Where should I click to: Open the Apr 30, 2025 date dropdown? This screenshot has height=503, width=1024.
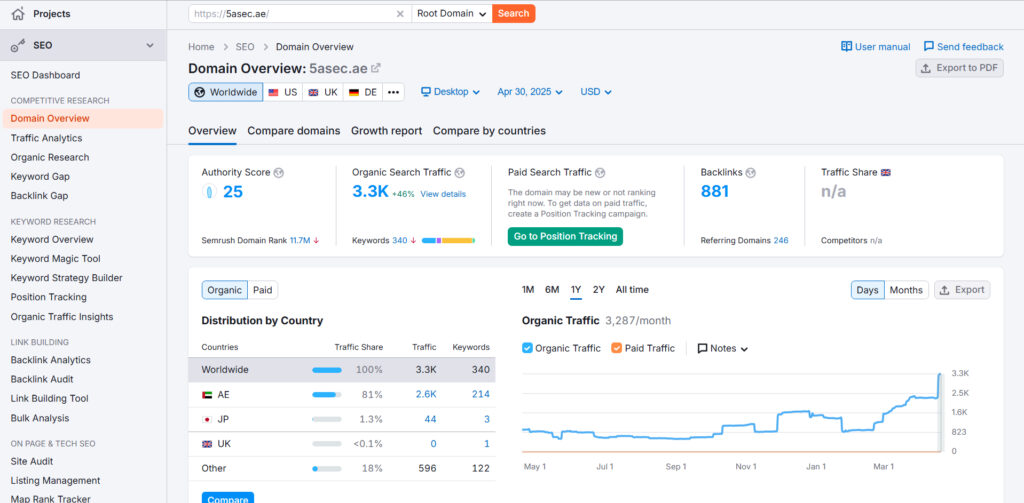[x=530, y=92]
